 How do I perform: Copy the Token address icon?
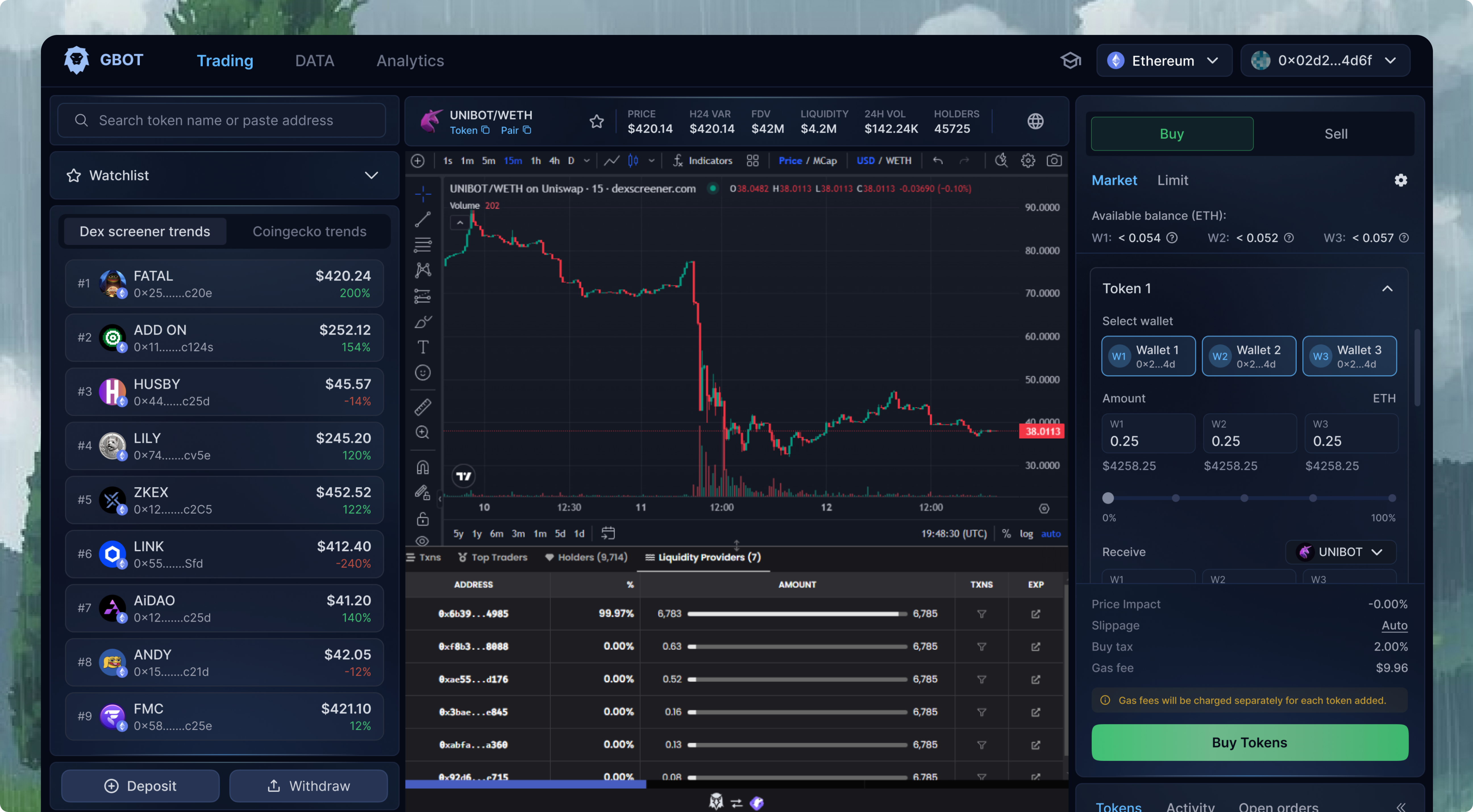click(486, 130)
